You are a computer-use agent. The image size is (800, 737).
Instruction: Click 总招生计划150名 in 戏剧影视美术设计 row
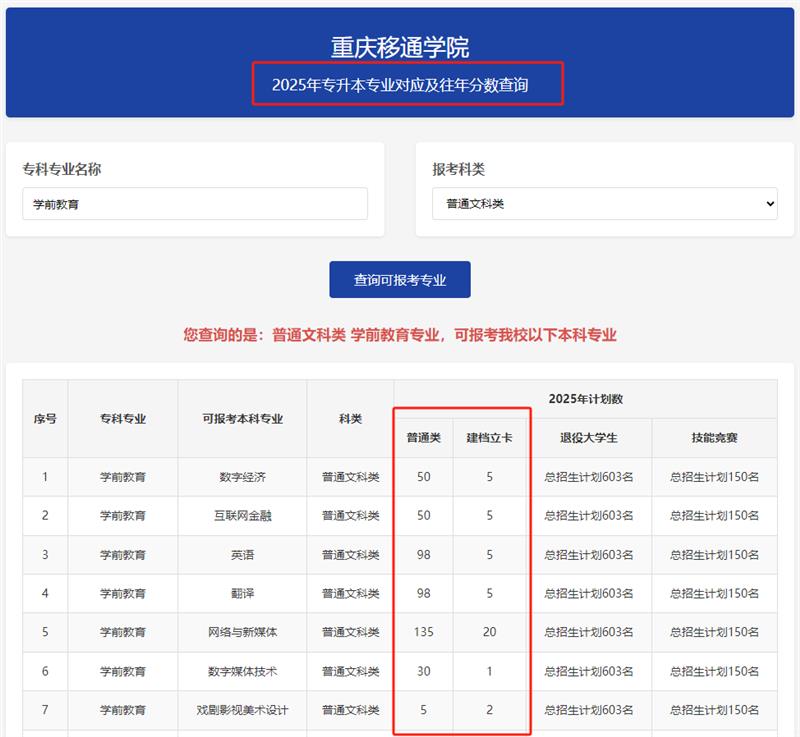714,710
